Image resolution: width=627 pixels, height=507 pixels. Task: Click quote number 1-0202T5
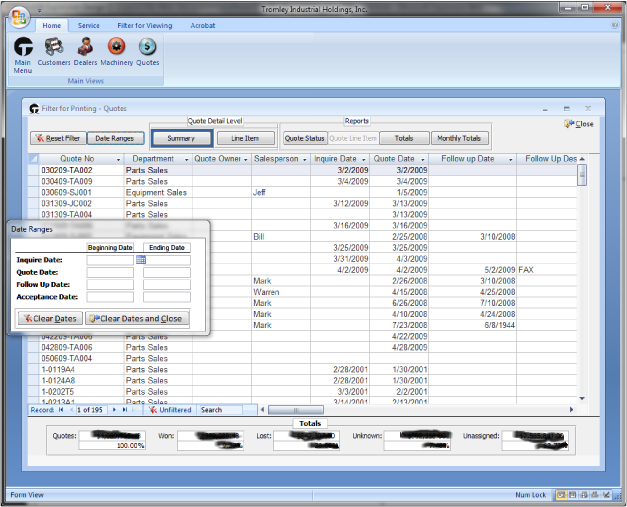pos(58,392)
